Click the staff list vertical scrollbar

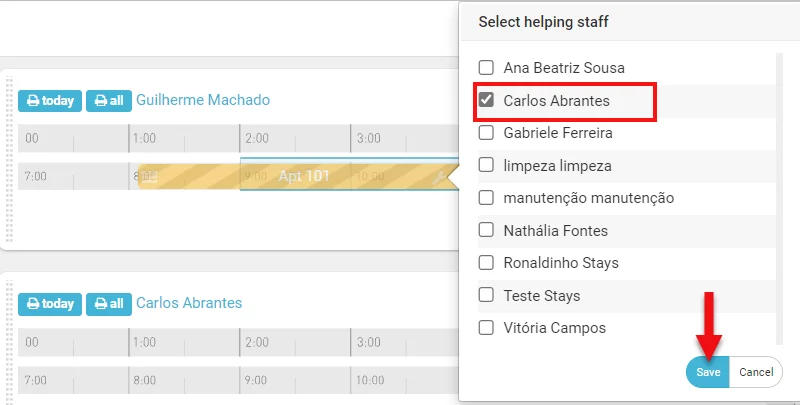[778, 200]
